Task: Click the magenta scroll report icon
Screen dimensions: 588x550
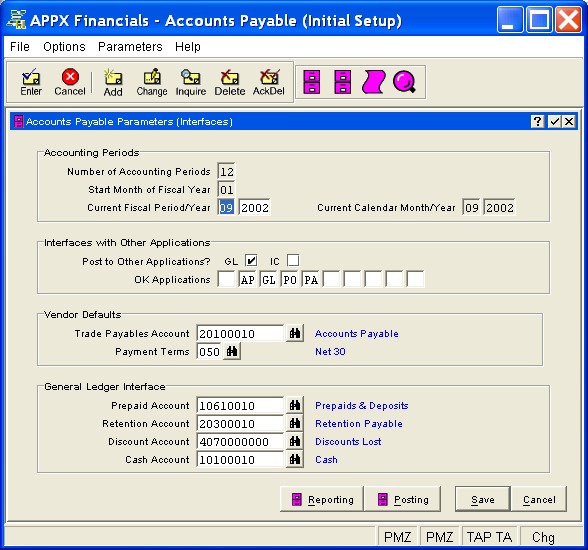Action: tap(373, 82)
